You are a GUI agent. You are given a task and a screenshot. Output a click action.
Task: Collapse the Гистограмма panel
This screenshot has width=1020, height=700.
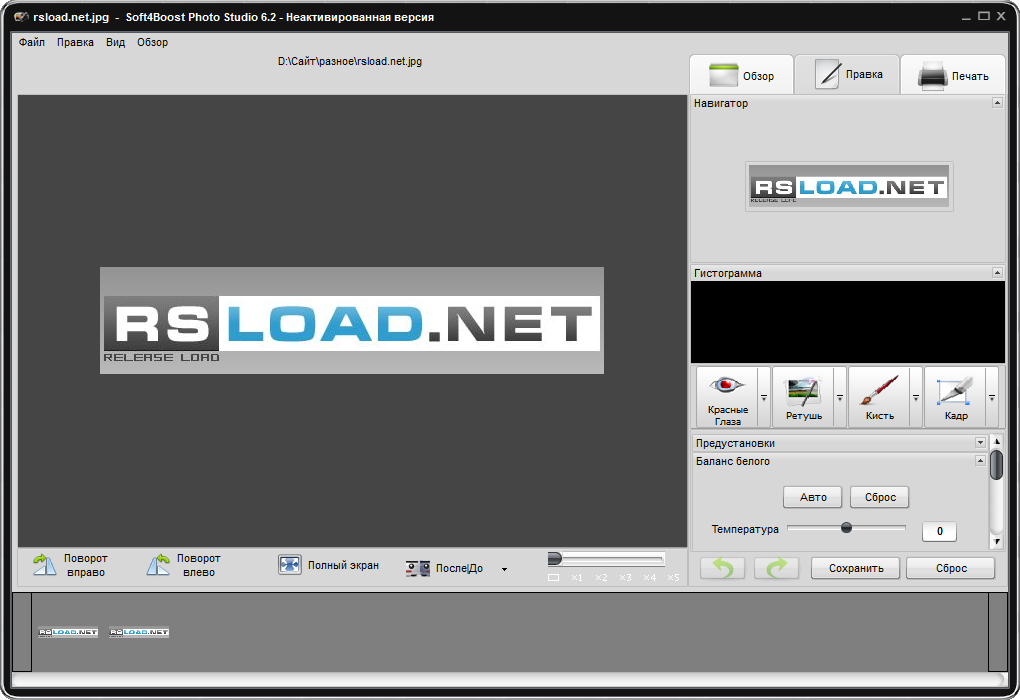(997, 273)
